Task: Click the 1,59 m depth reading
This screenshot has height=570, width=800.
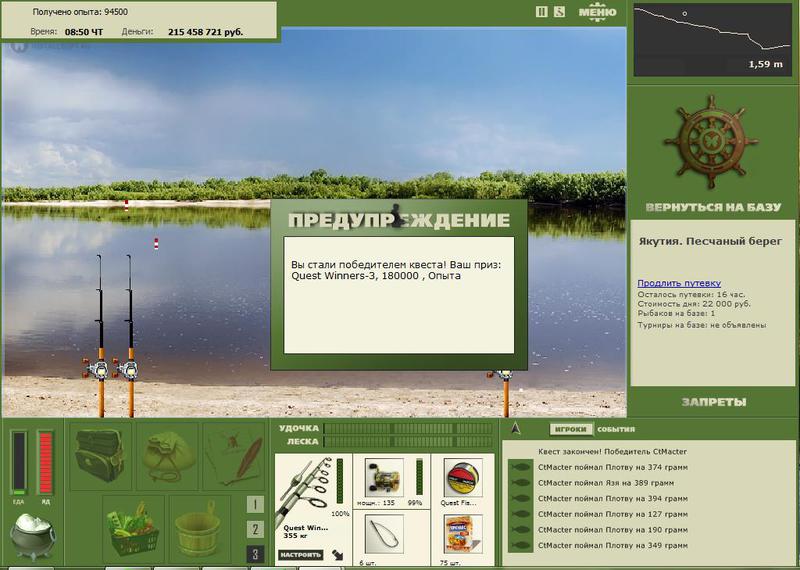Action: [765, 65]
